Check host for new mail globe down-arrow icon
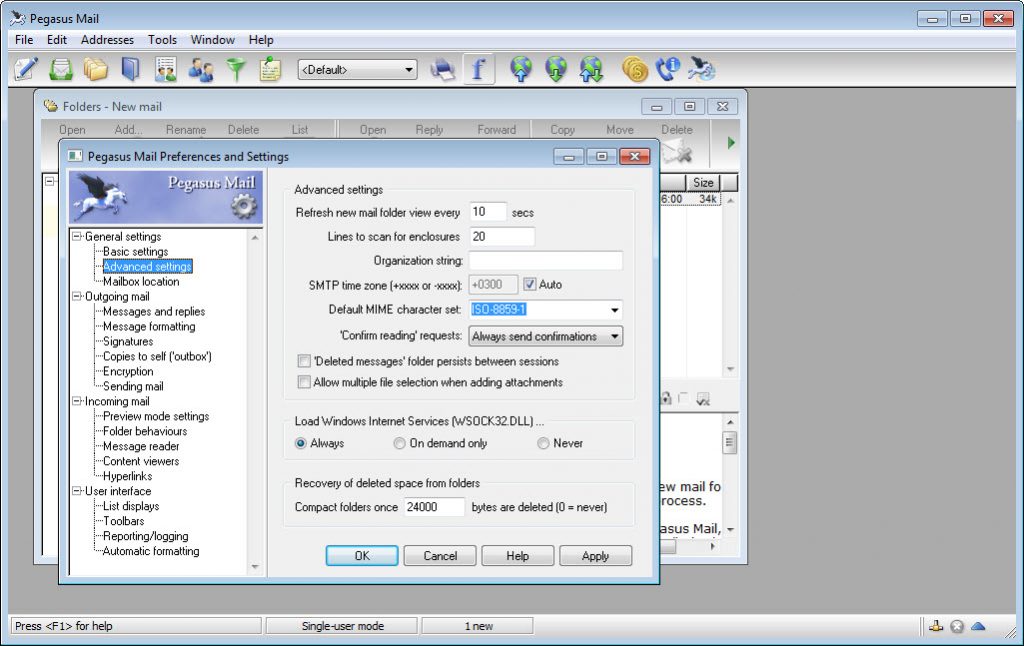Viewport: 1024px width, 646px height. tap(556, 69)
